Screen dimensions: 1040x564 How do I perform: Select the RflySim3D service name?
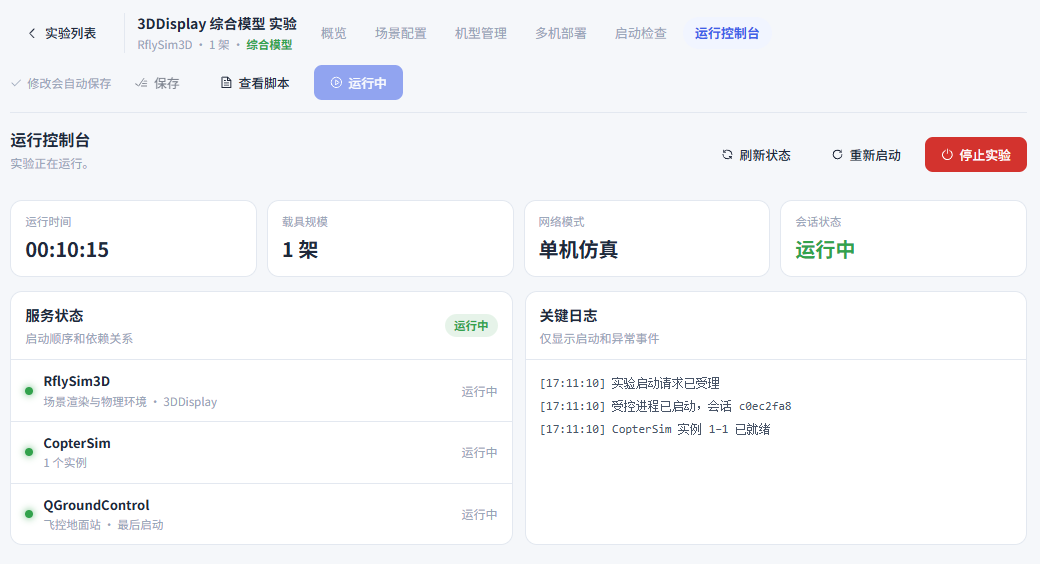coord(77,382)
